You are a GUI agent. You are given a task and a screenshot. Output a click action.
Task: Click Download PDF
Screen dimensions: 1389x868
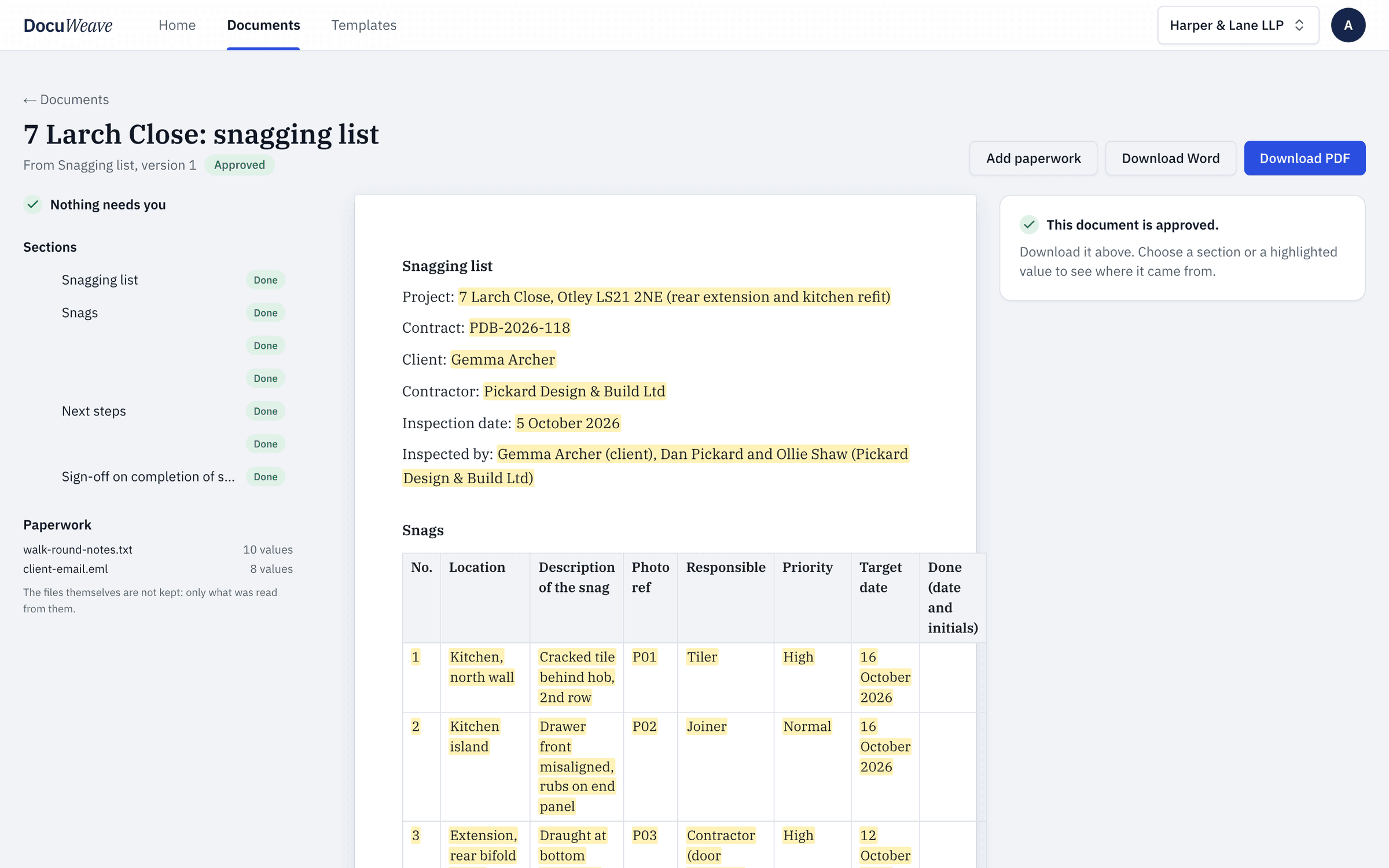pos(1305,158)
